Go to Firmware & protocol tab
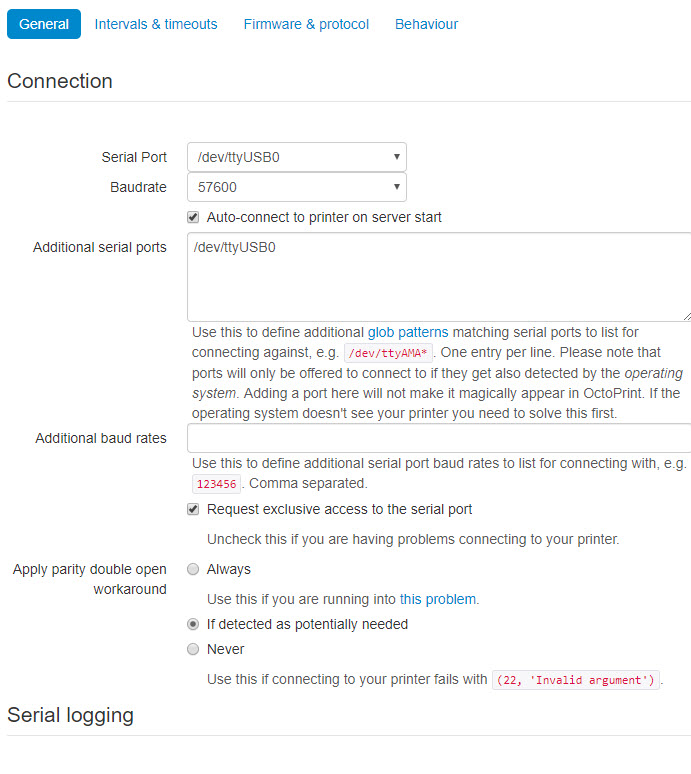The height and width of the screenshot is (774, 691). click(x=306, y=24)
